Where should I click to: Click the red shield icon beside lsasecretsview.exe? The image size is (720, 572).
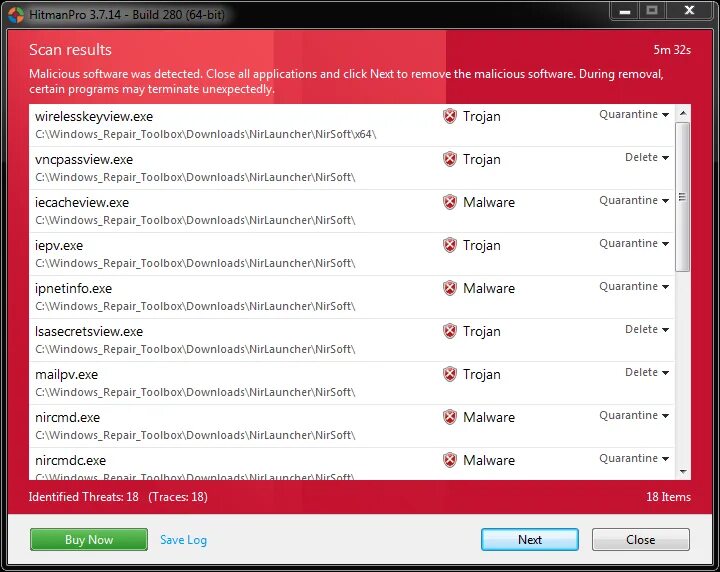tap(450, 331)
